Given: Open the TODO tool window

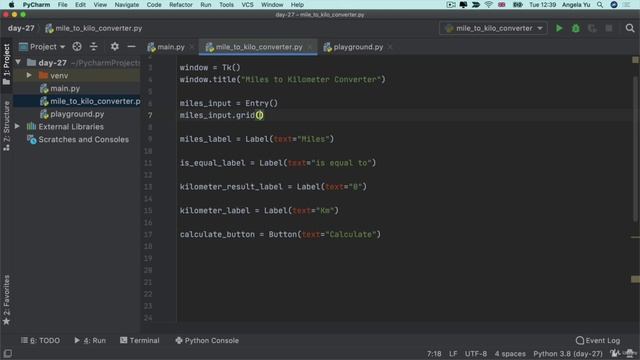Looking at the screenshot, I should click(x=40, y=340).
